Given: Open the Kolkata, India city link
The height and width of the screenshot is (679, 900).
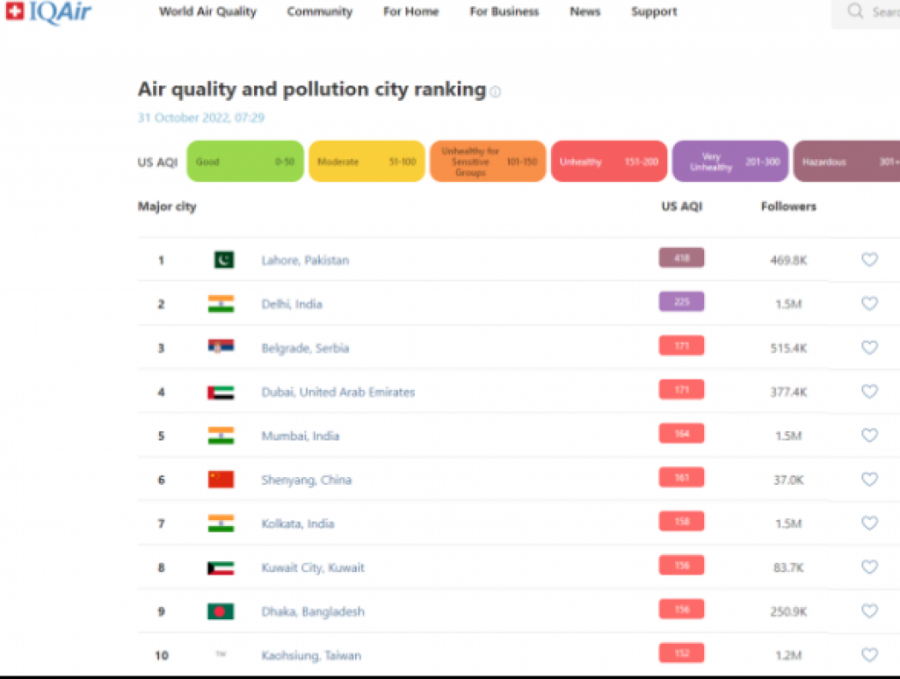Looking at the screenshot, I should tap(298, 524).
